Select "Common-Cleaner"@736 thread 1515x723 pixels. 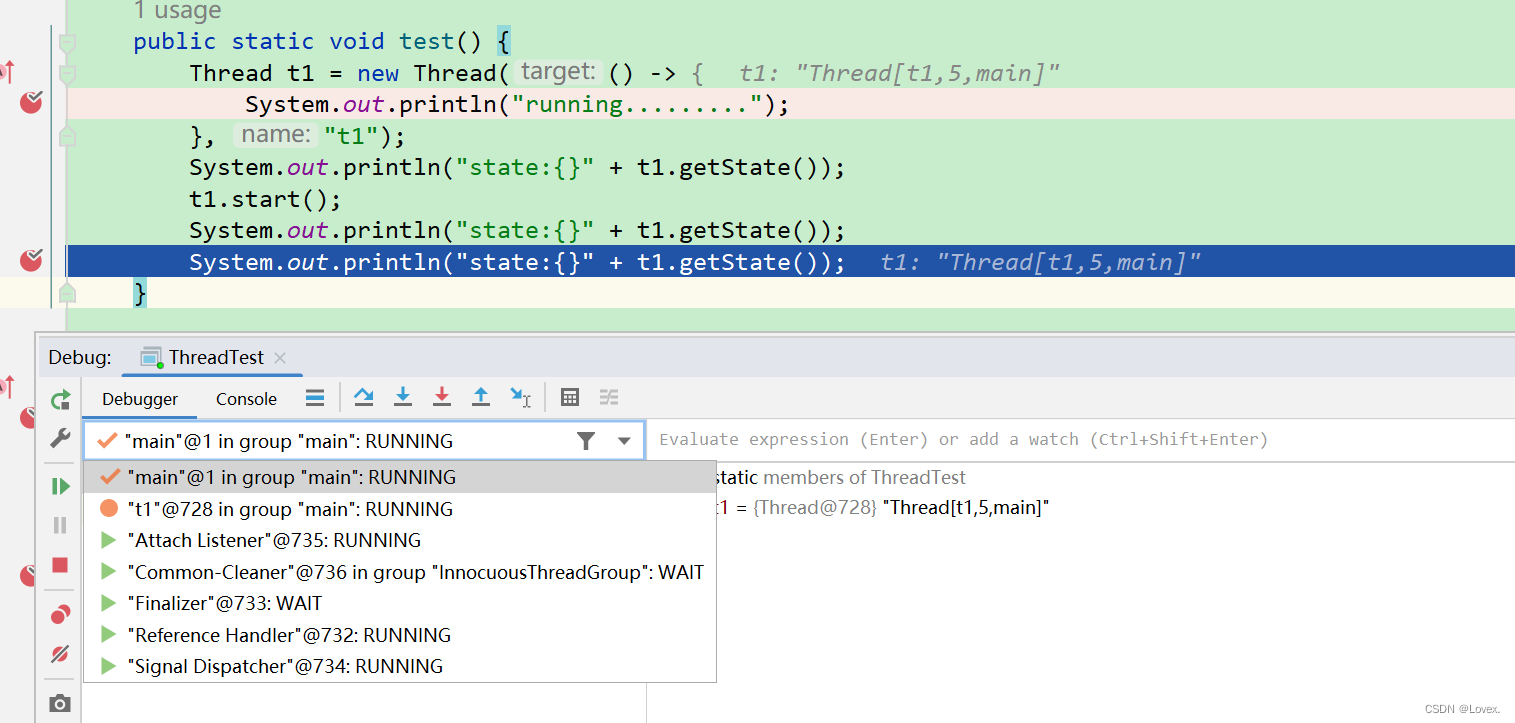[400, 572]
